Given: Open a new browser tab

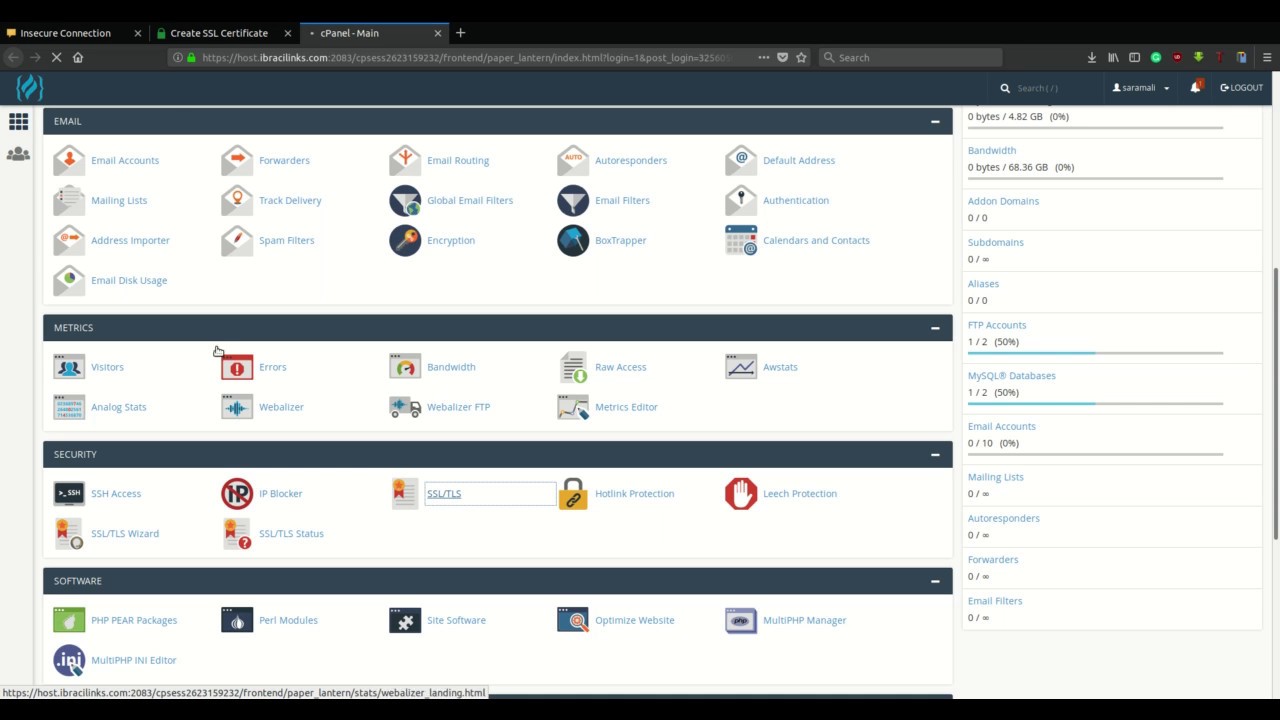Looking at the screenshot, I should tap(460, 33).
